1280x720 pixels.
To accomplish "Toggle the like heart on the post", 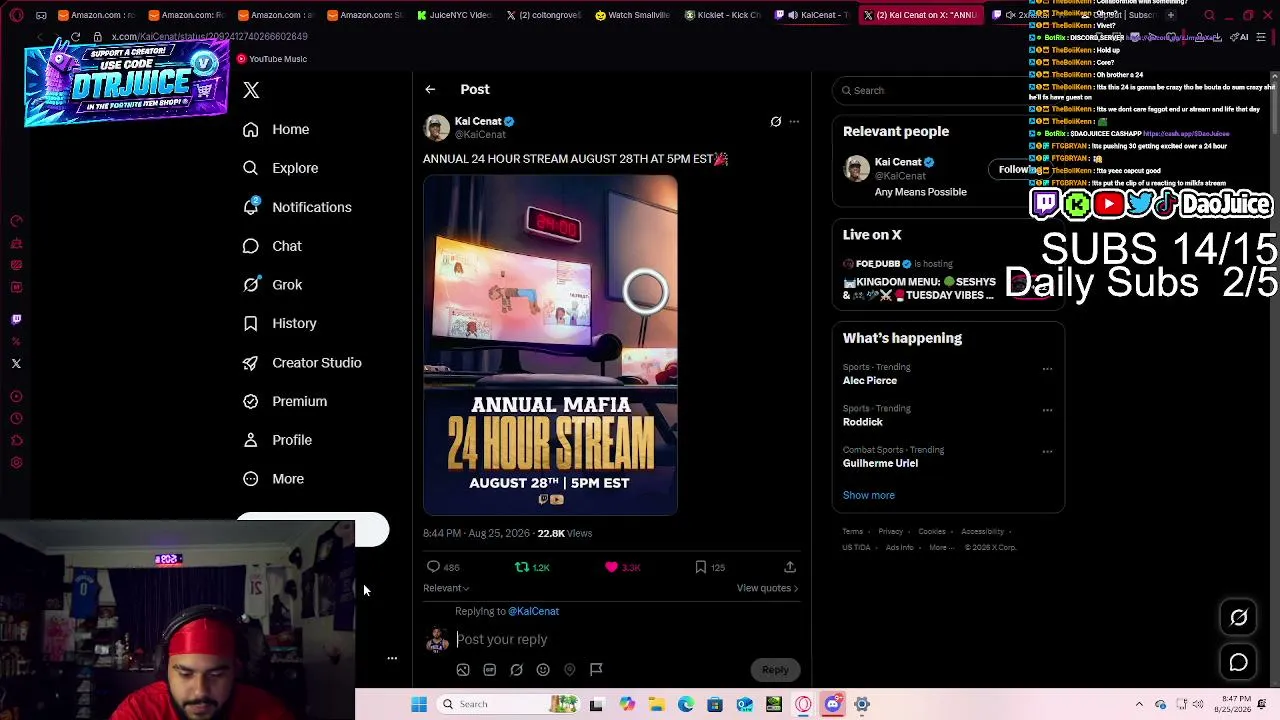I will [612, 567].
